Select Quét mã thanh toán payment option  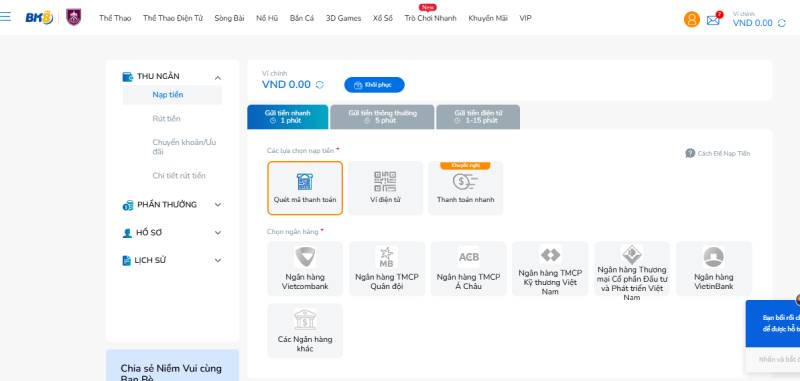tap(305, 188)
